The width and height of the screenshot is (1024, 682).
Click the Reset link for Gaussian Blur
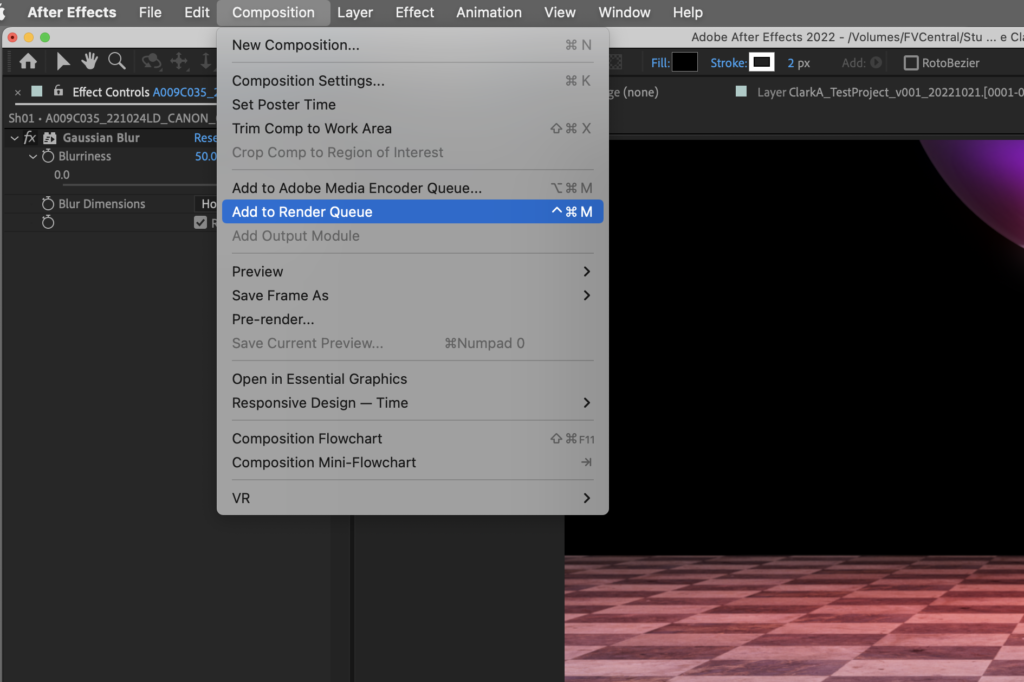click(205, 138)
